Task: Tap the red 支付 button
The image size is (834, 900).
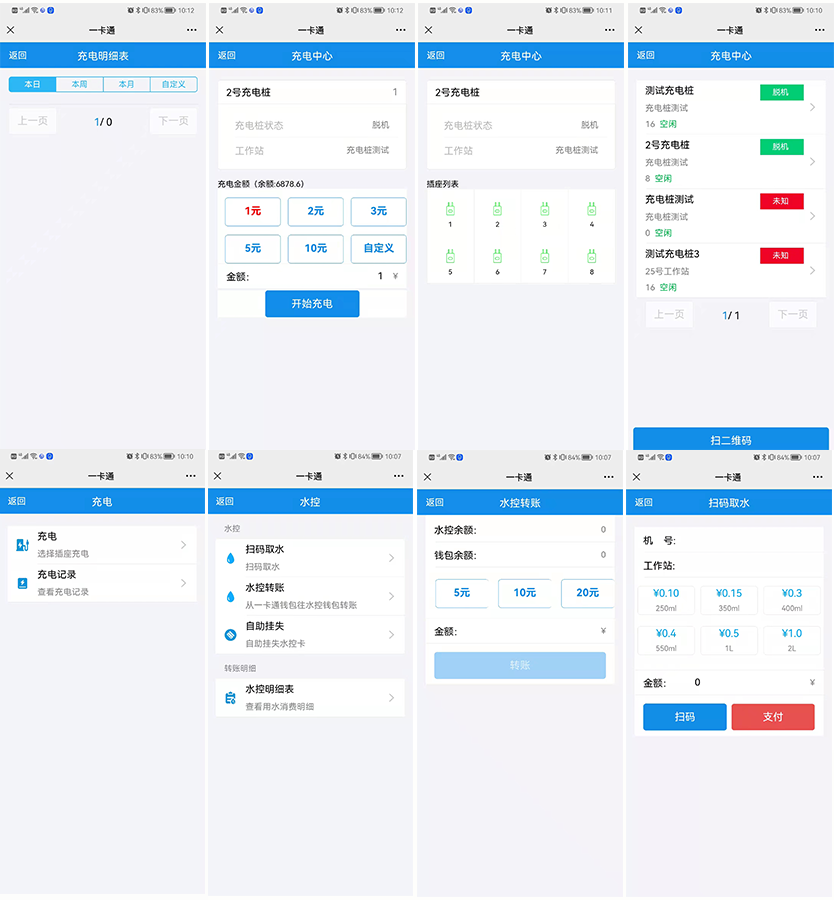Action: tap(772, 717)
